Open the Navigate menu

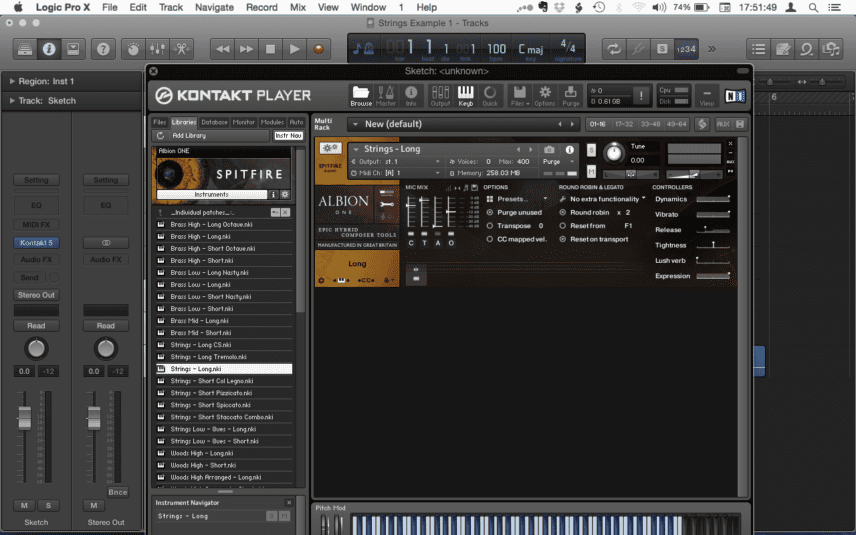(214, 7)
